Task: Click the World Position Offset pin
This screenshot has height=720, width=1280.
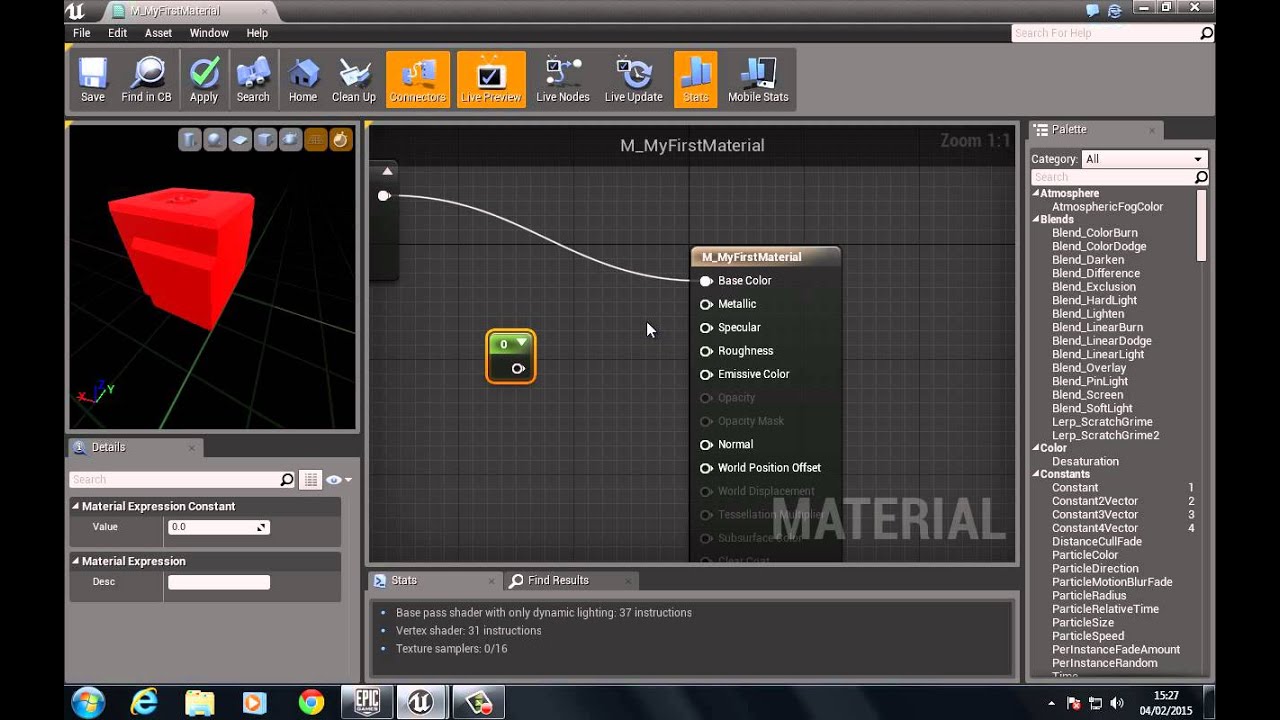Action: (706, 468)
